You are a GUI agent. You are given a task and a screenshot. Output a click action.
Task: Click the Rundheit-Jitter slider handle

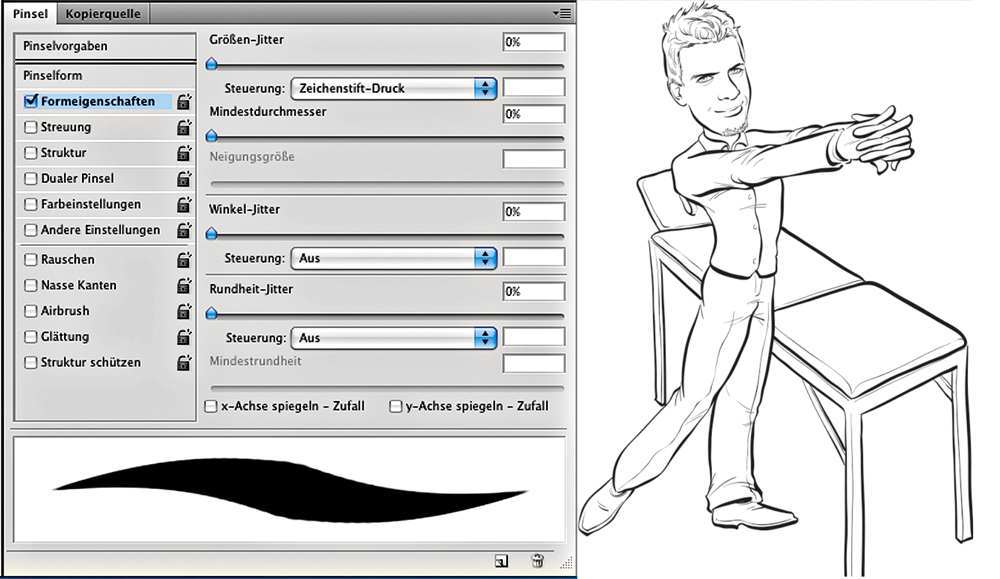212,313
